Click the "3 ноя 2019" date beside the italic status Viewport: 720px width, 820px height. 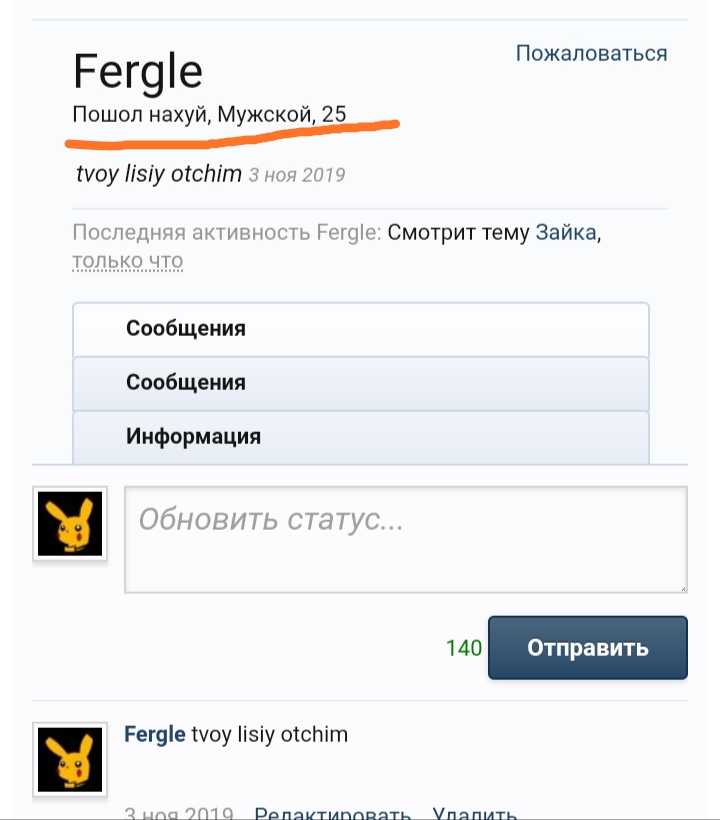click(x=297, y=175)
